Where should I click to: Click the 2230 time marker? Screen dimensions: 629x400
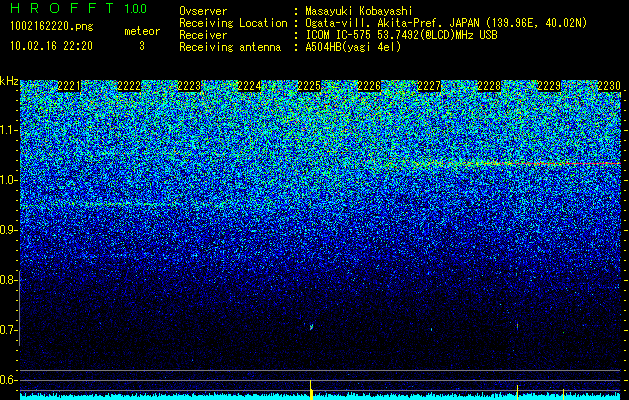(609, 86)
